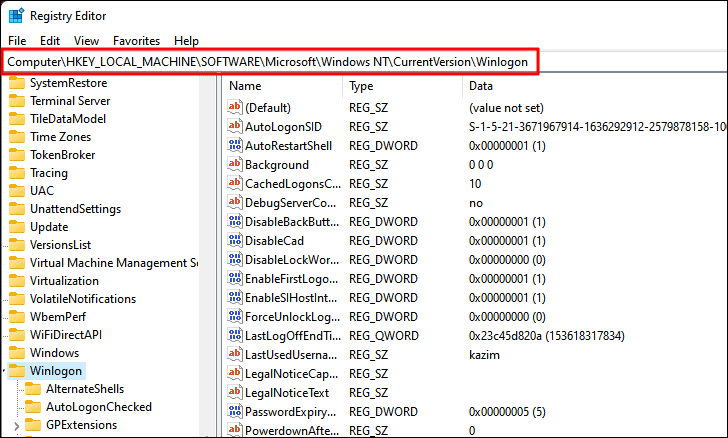Click the AlternateShells folder icon
728x438 pixels.
click(x=33, y=389)
